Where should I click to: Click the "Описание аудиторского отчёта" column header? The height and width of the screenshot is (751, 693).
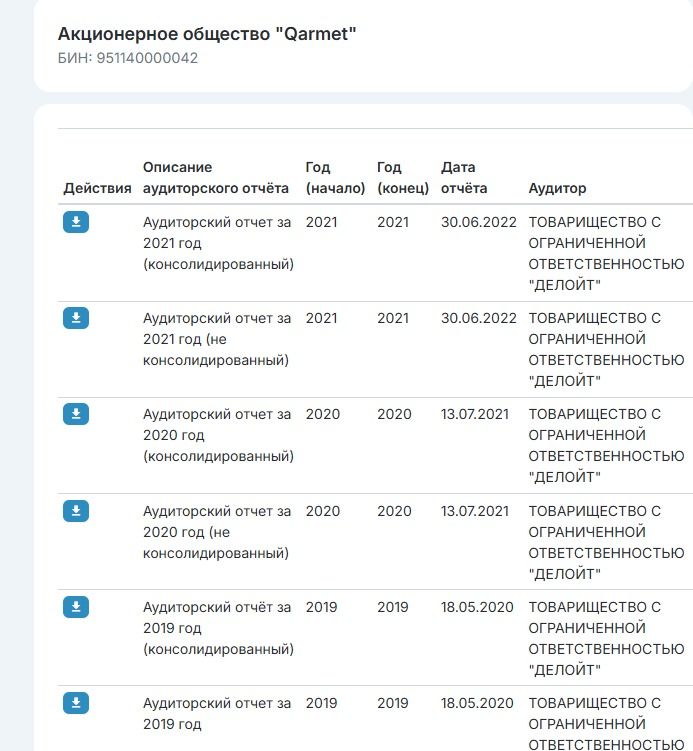coord(216,178)
